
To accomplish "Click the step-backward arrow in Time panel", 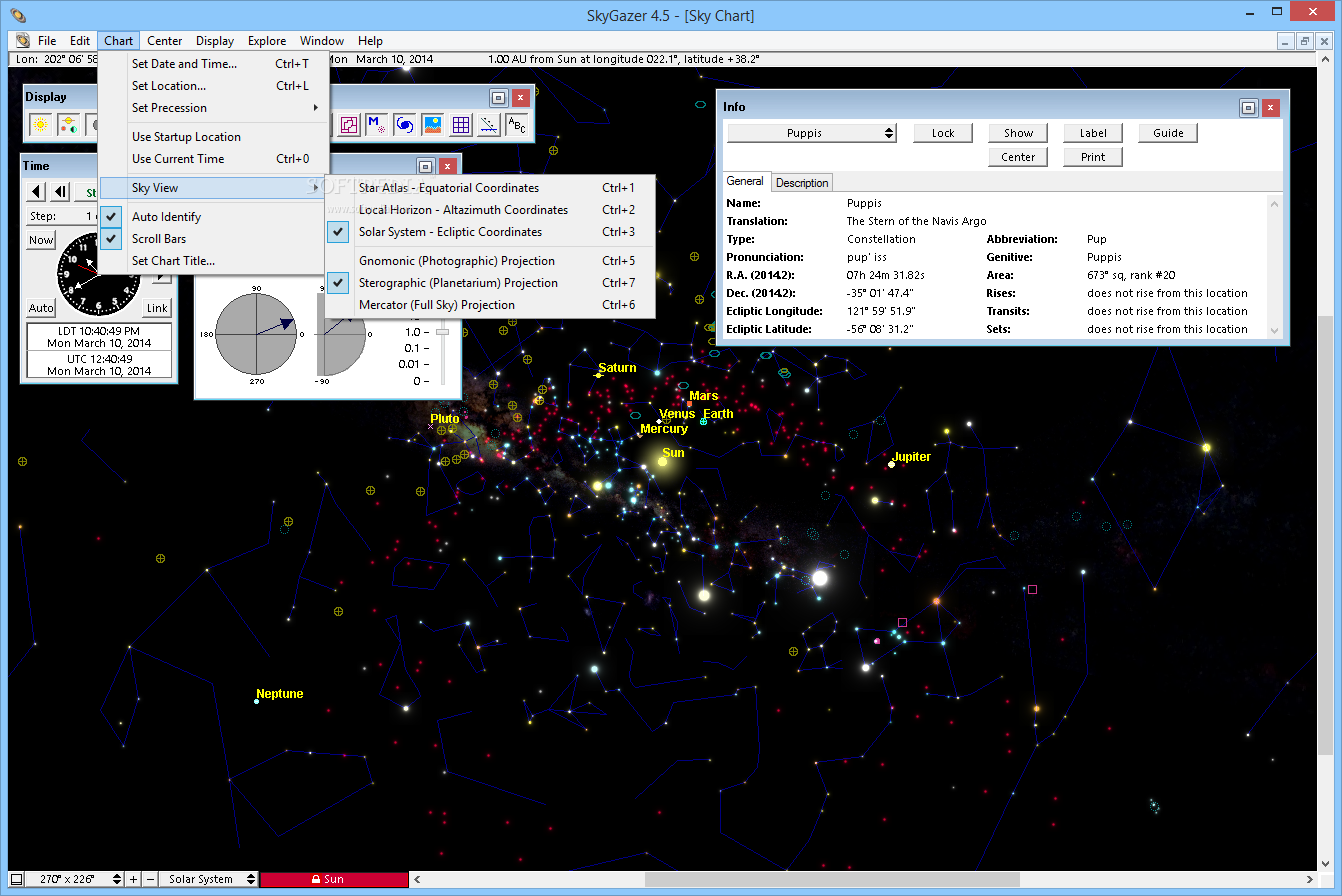I will 60,191.
